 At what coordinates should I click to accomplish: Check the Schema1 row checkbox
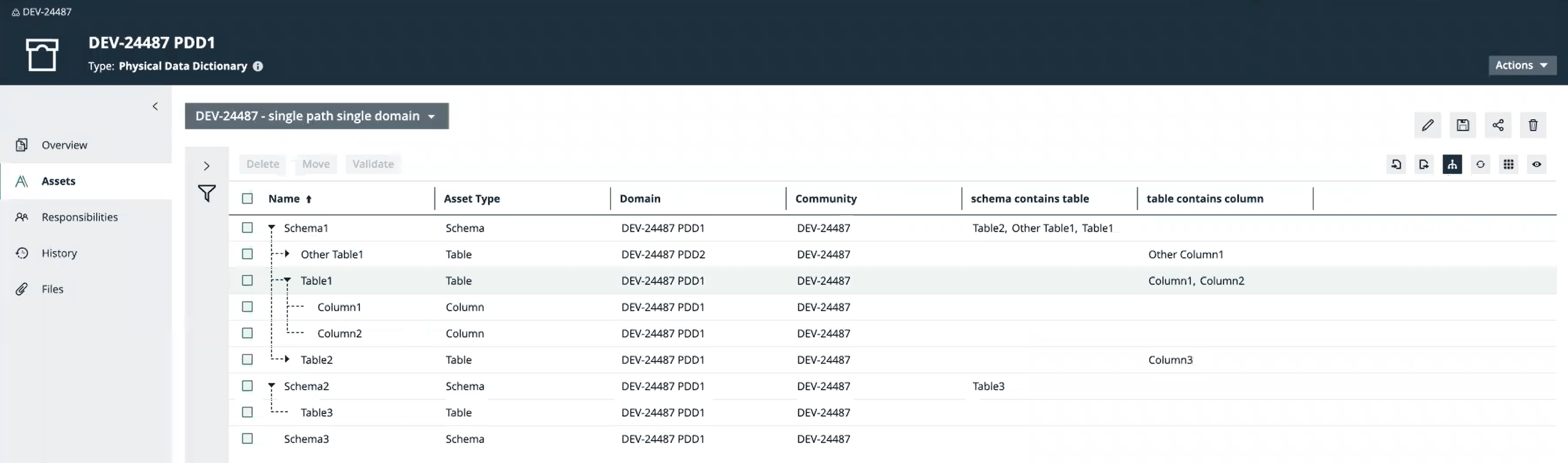[247, 228]
